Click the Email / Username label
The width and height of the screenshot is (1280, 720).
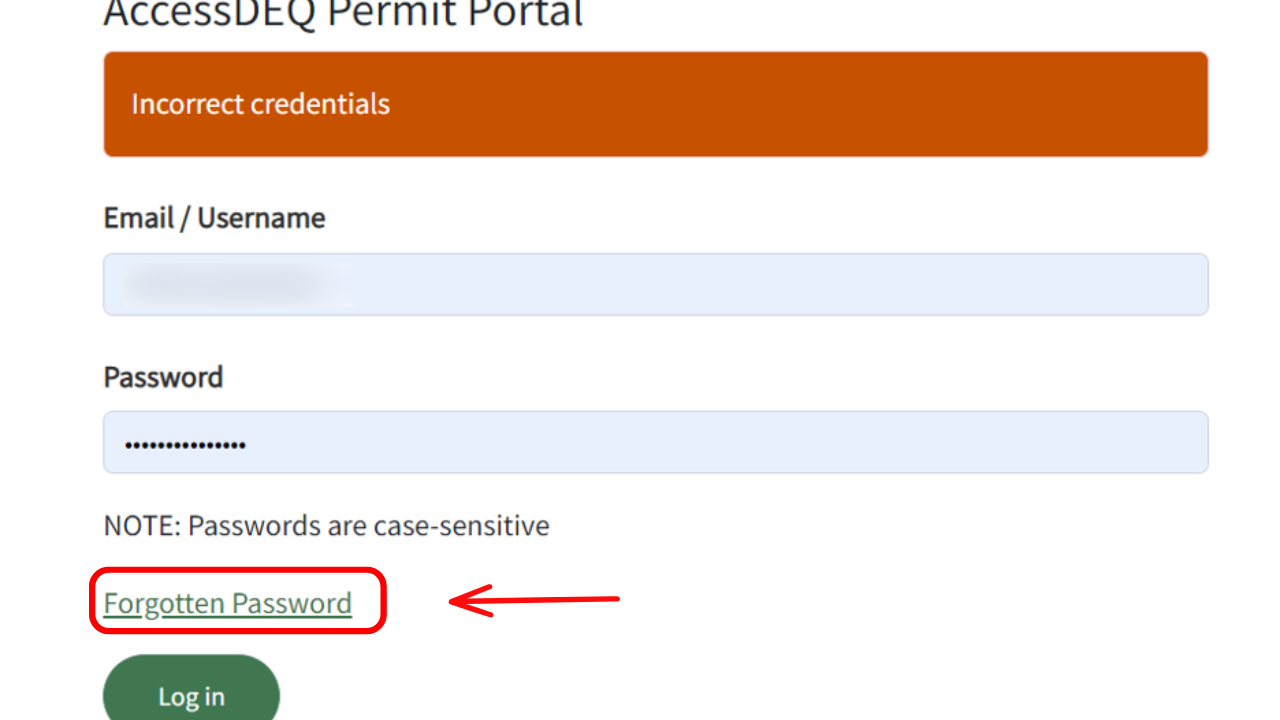[x=214, y=217]
